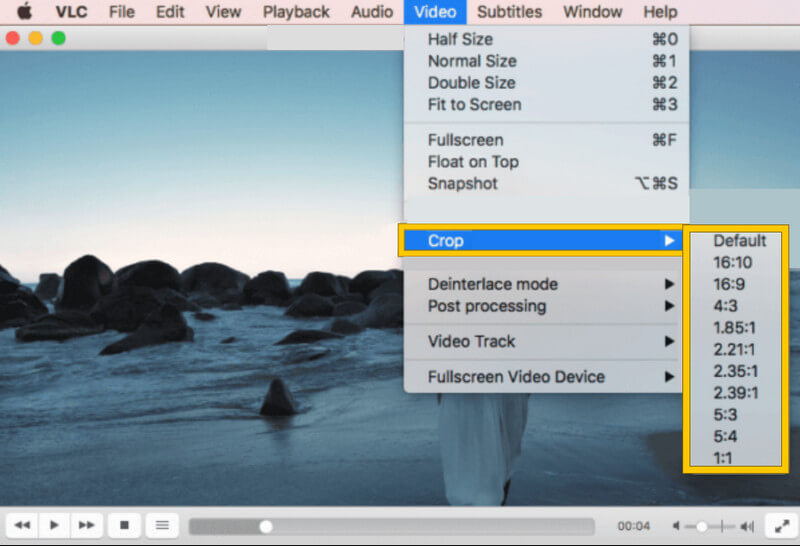The width and height of the screenshot is (800, 546).
Task: Open the playlist view icon
Action: coord(161,524)
